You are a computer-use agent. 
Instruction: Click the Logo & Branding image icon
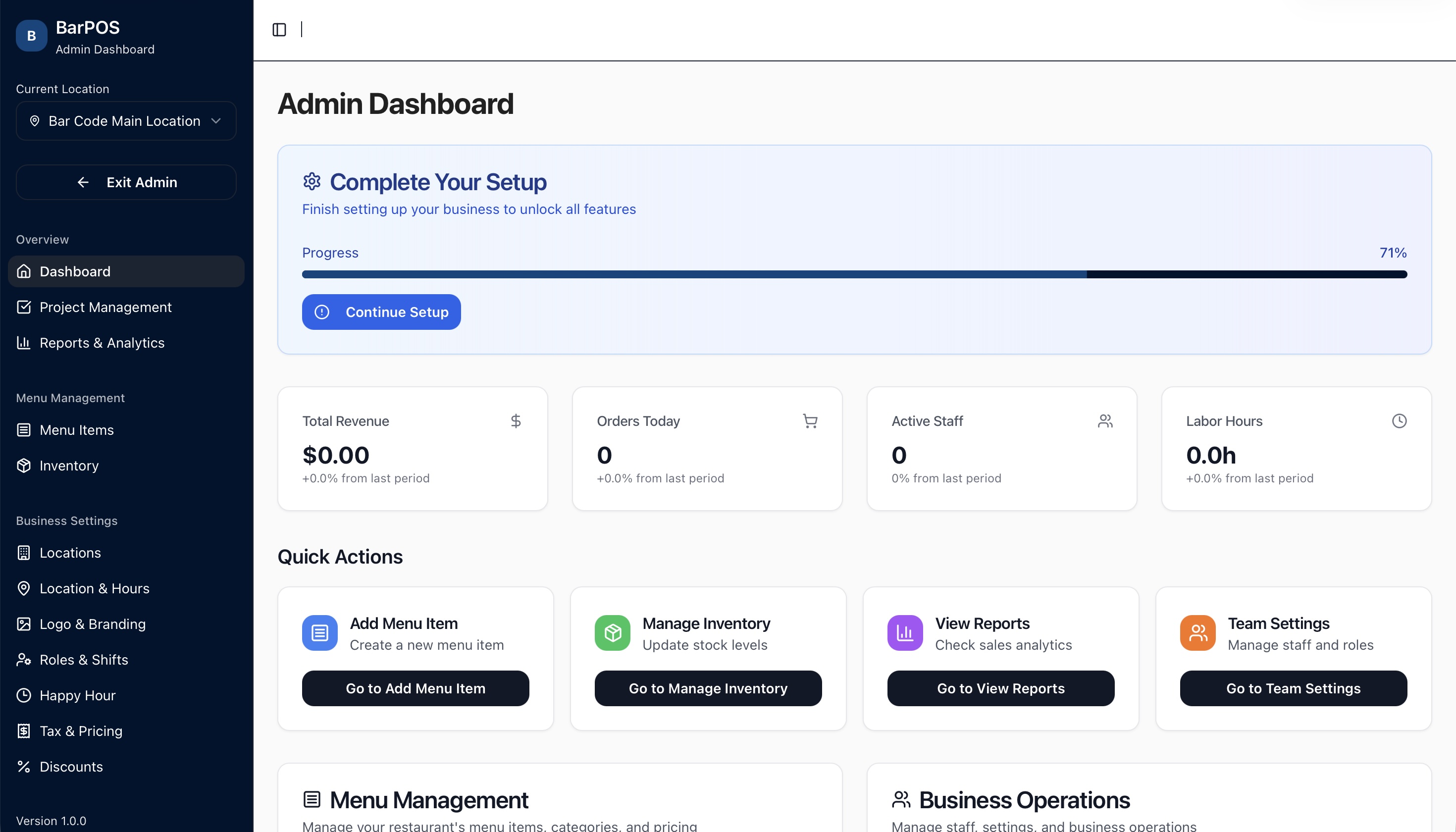[23, 624]
